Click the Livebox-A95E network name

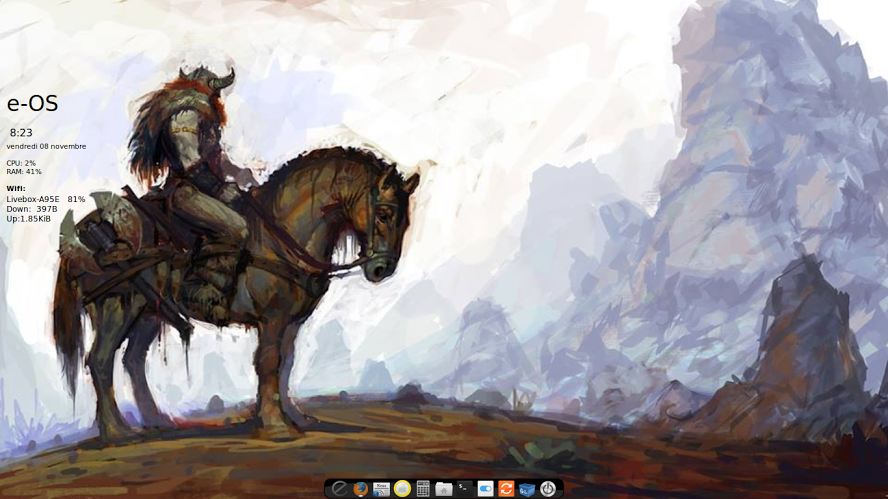tap(33, 199)
